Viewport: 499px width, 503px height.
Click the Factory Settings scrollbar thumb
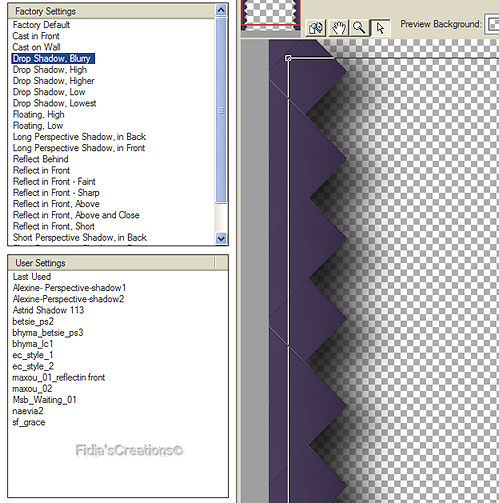(x=221, y=110)
